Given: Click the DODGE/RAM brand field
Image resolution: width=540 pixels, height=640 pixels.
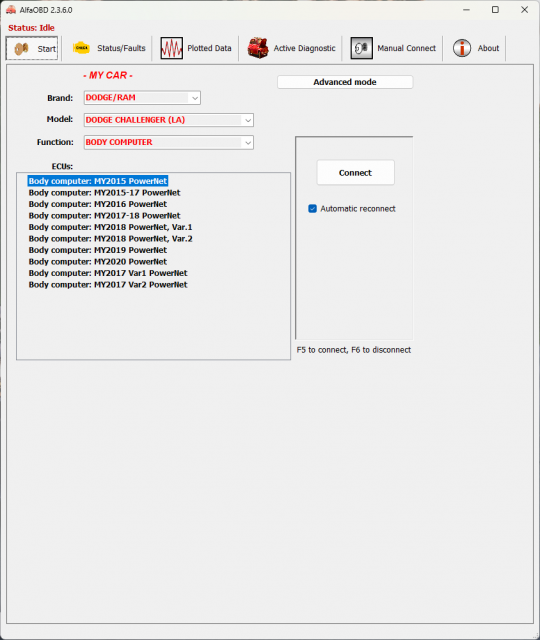Looking at the screenshot, I should pyautogui.click(x=142, y=98).
